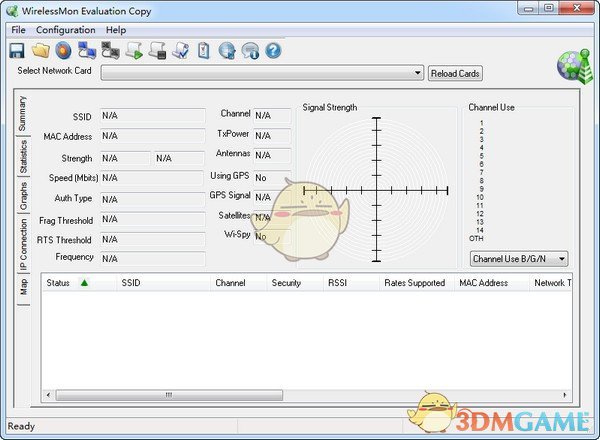
Task: Click the RTS Threshold value field
Action: click(153, 240)
